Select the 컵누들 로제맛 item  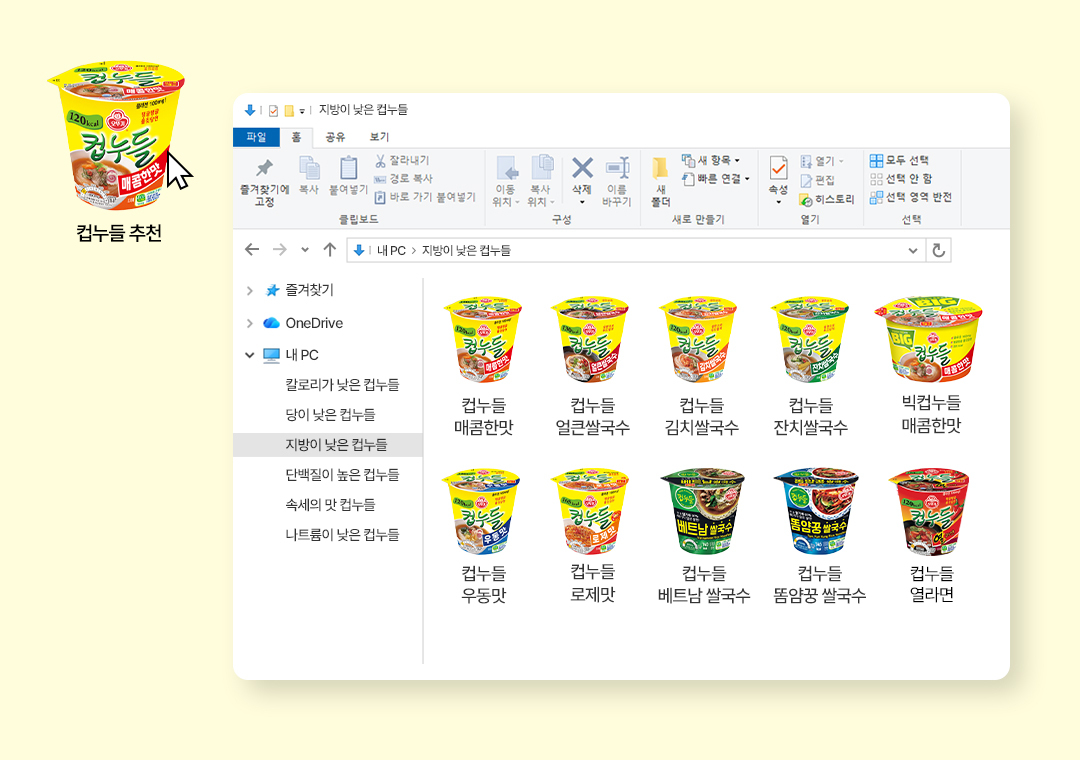592,537
